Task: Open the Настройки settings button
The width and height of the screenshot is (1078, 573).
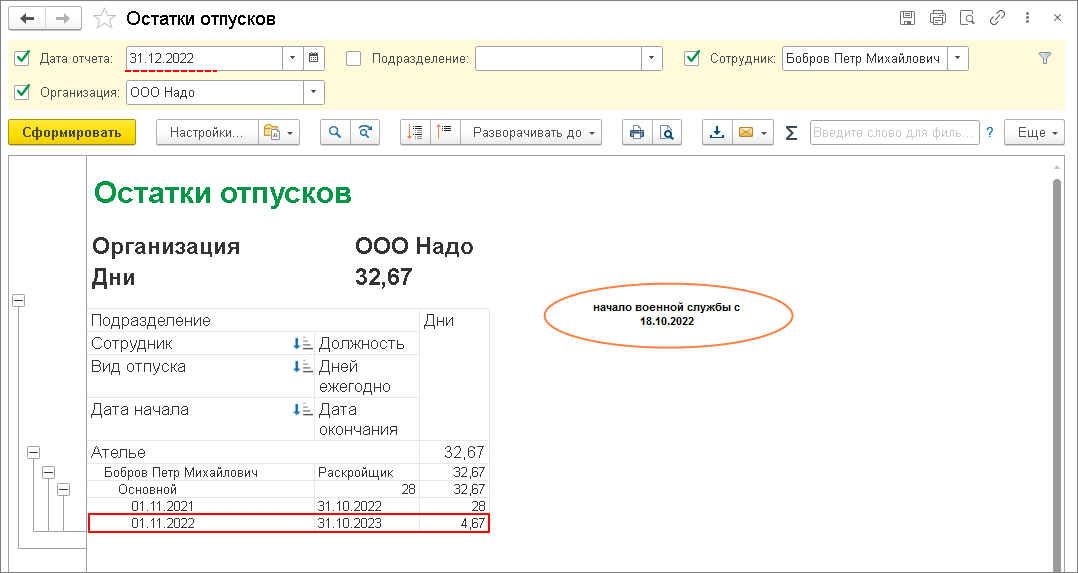Action: 205,133
